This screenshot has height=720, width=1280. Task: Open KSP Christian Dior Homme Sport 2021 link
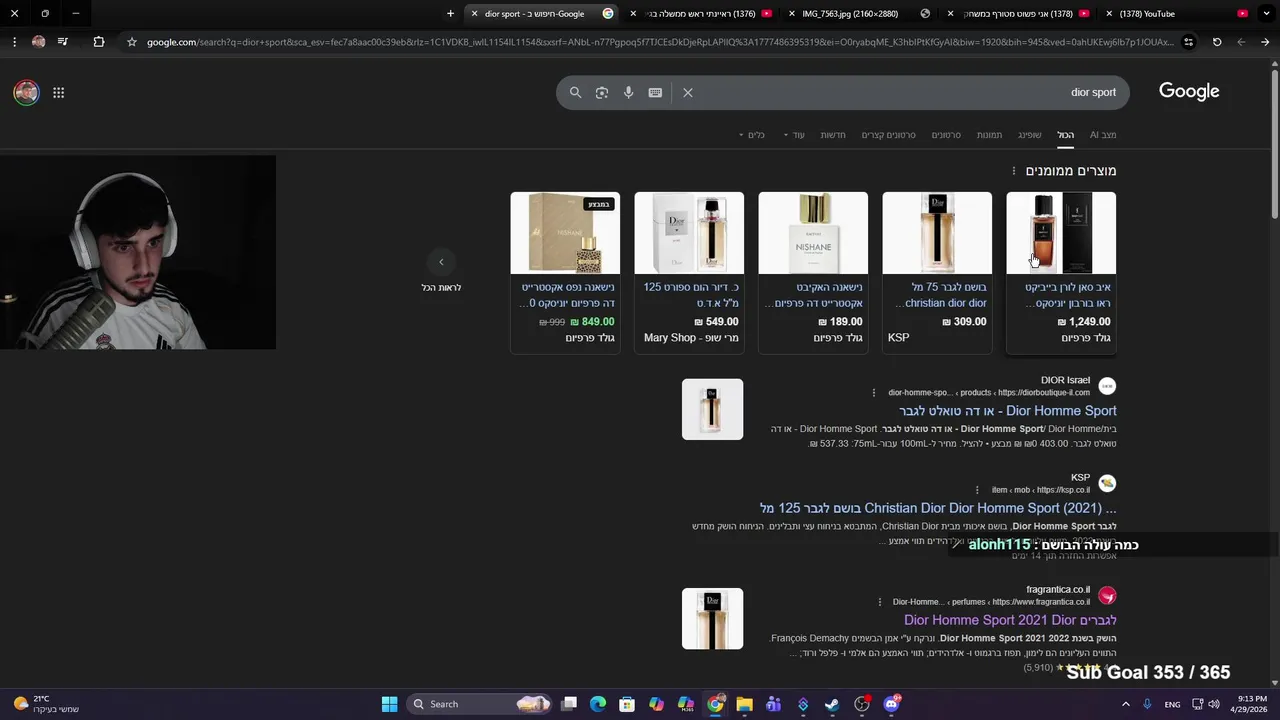click(938, 508)
